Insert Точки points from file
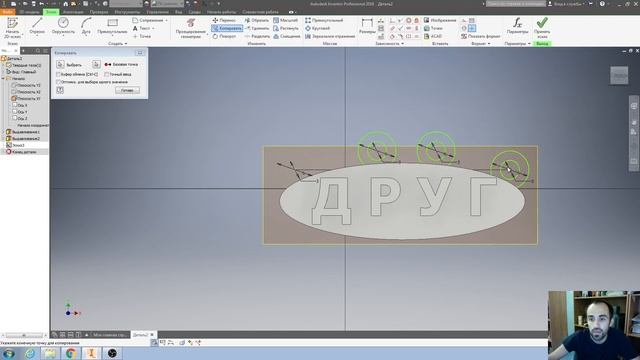The height and width of the screenshot is (360, 640). pyautogui.click(x=433, y=28)
